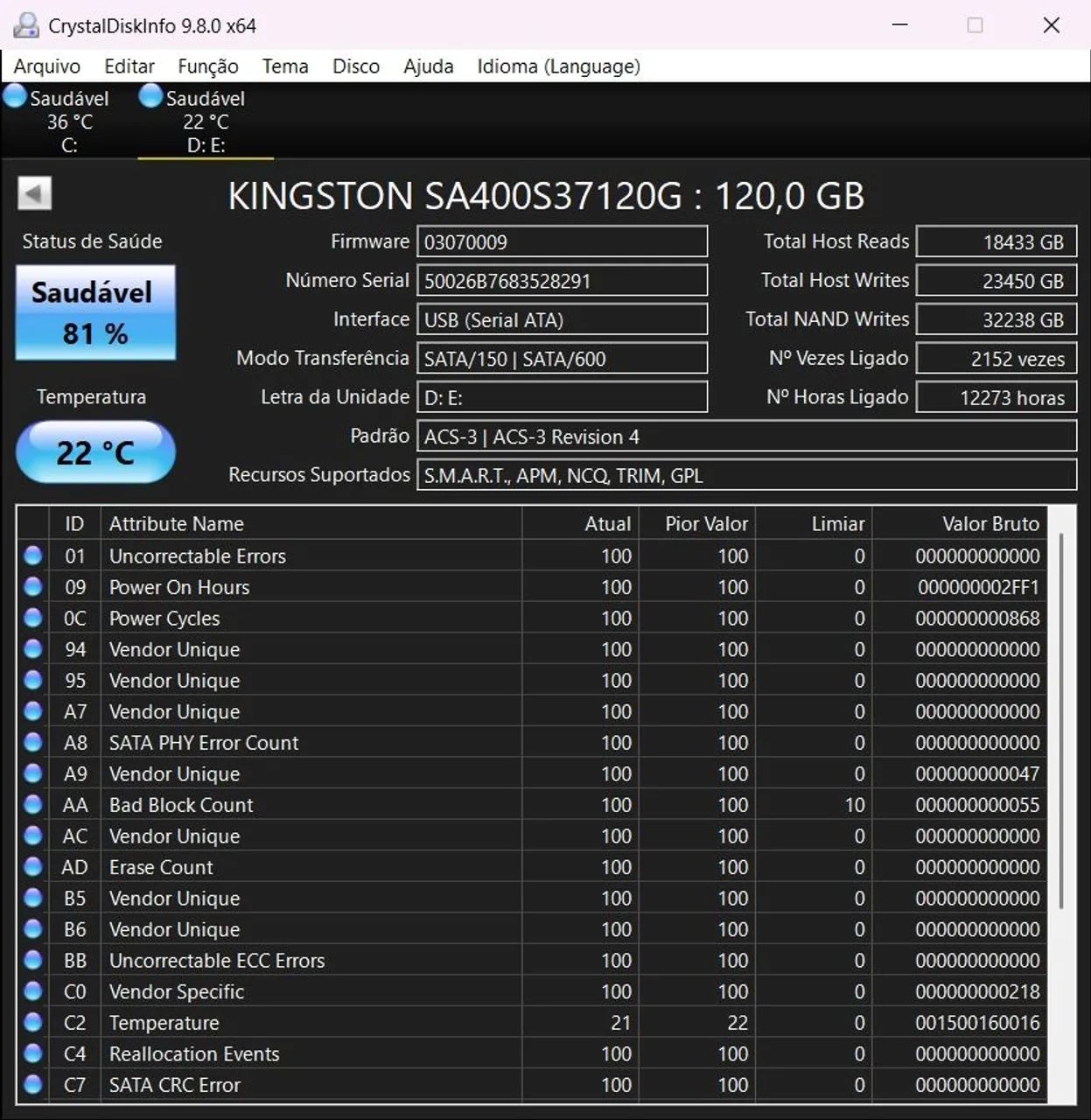Click status orb for Power Cycles row

click(x=33, y=618)
